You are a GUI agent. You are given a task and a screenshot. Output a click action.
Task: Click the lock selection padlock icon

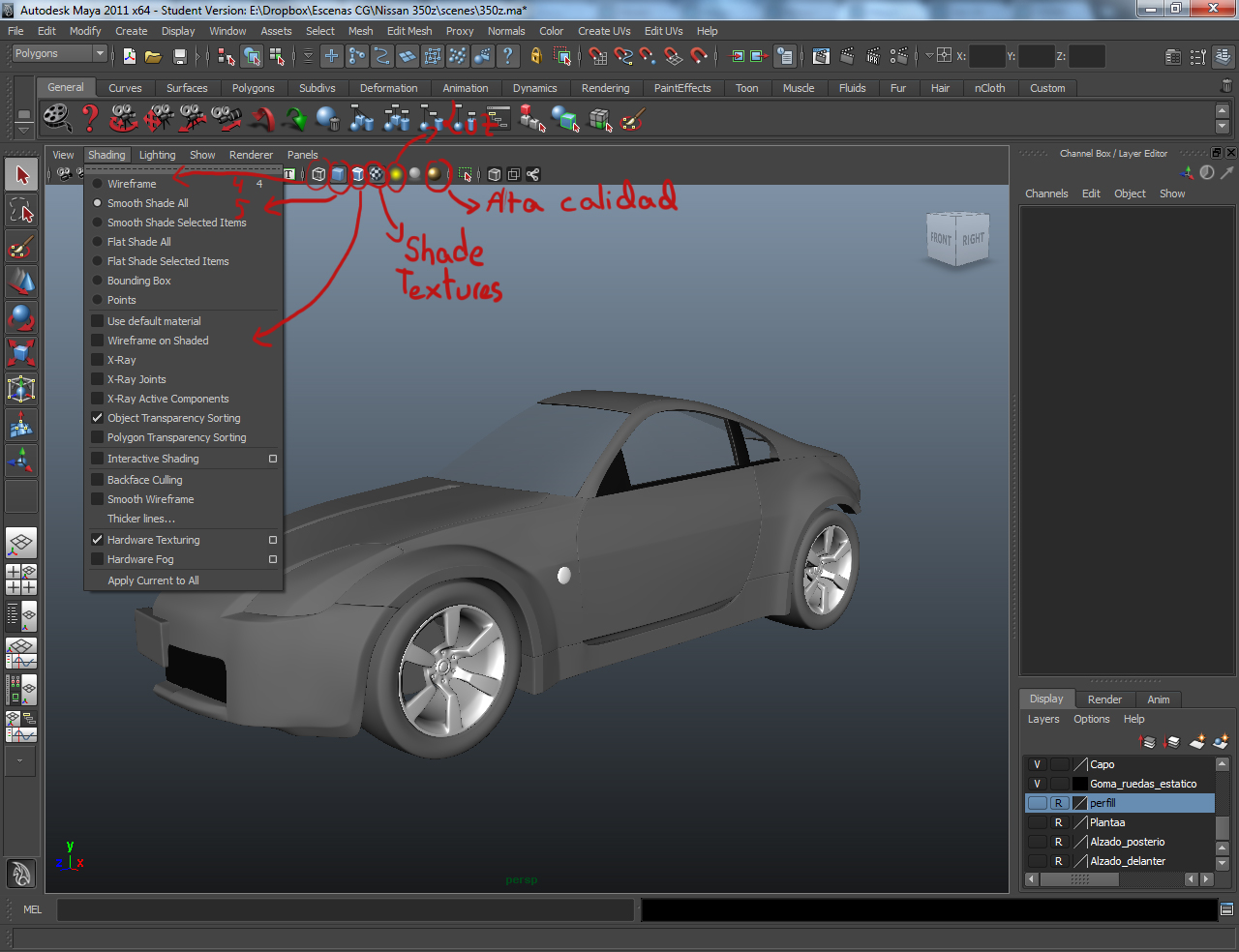535,56
